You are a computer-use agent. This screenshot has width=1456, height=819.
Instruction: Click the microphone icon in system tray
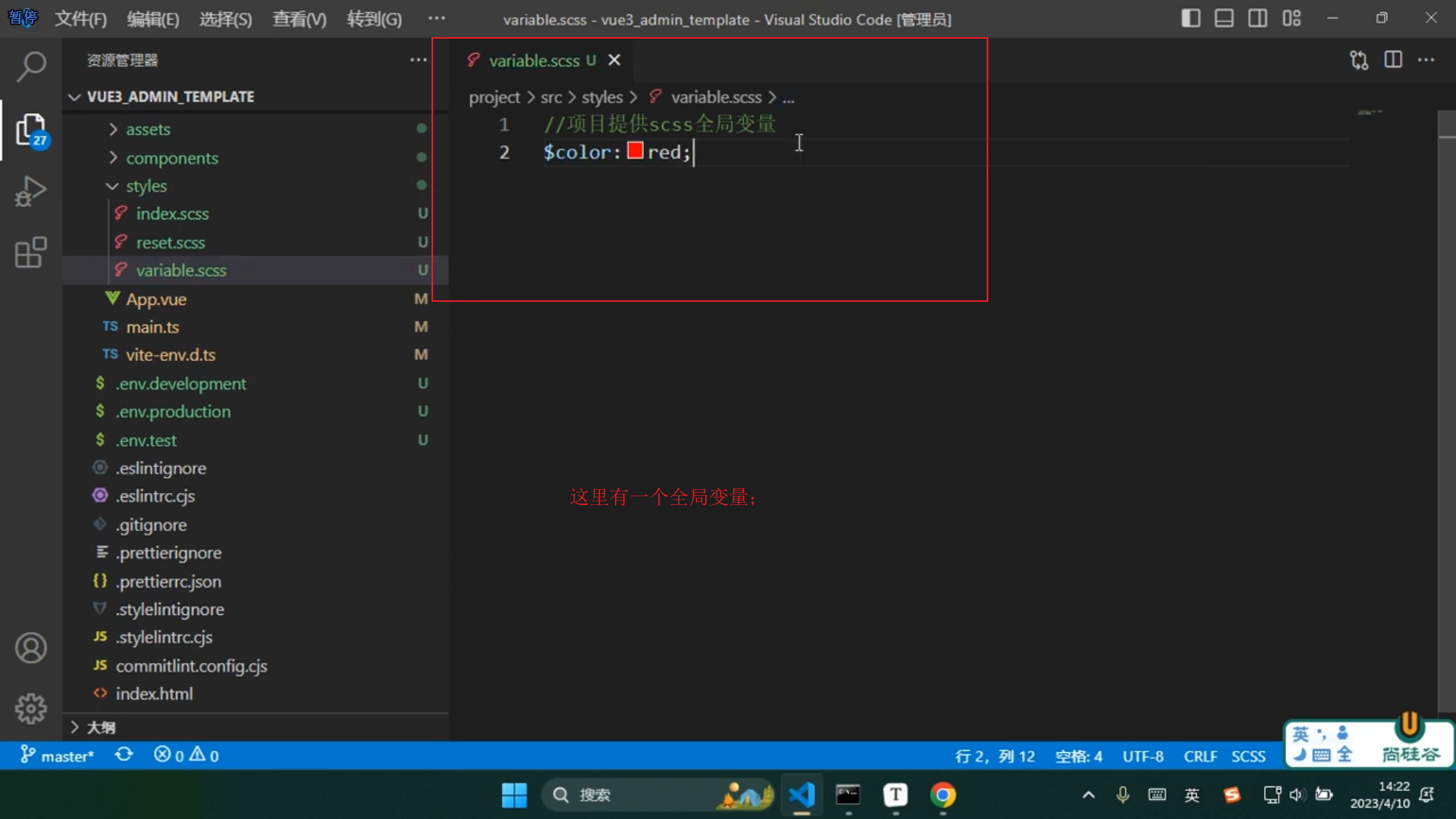[1123, 795]
